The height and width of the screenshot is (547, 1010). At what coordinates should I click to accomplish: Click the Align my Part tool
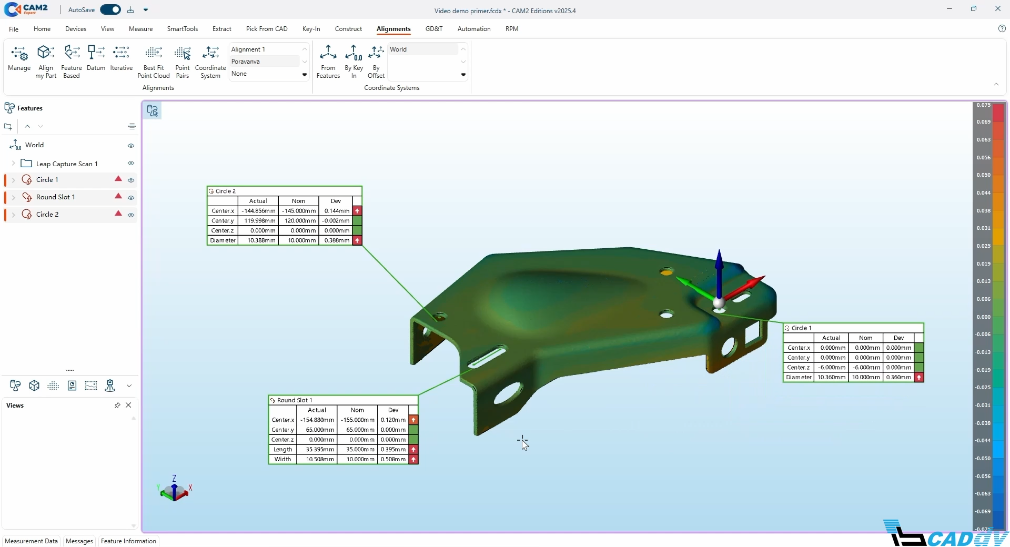coord(46,61)
